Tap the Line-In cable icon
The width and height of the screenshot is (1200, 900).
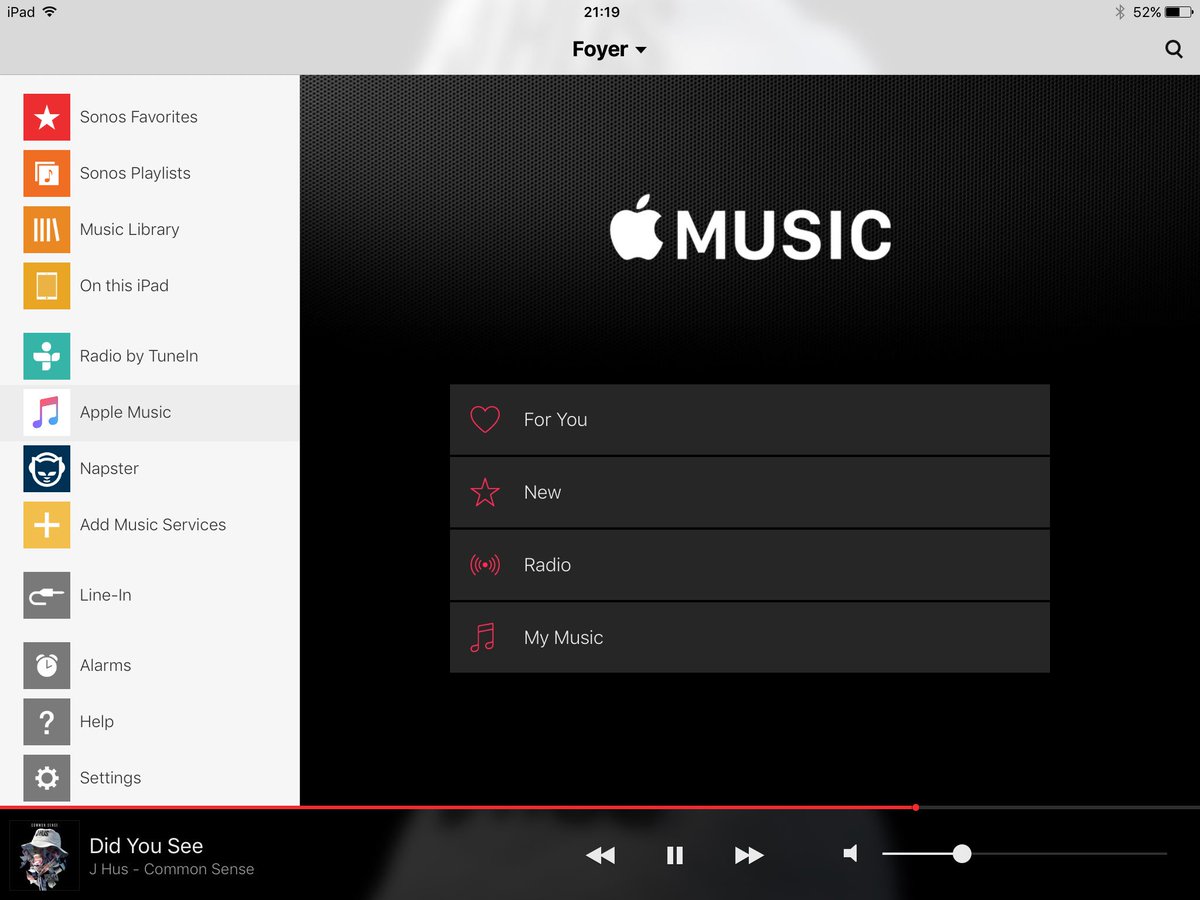[x=47, y=595]
